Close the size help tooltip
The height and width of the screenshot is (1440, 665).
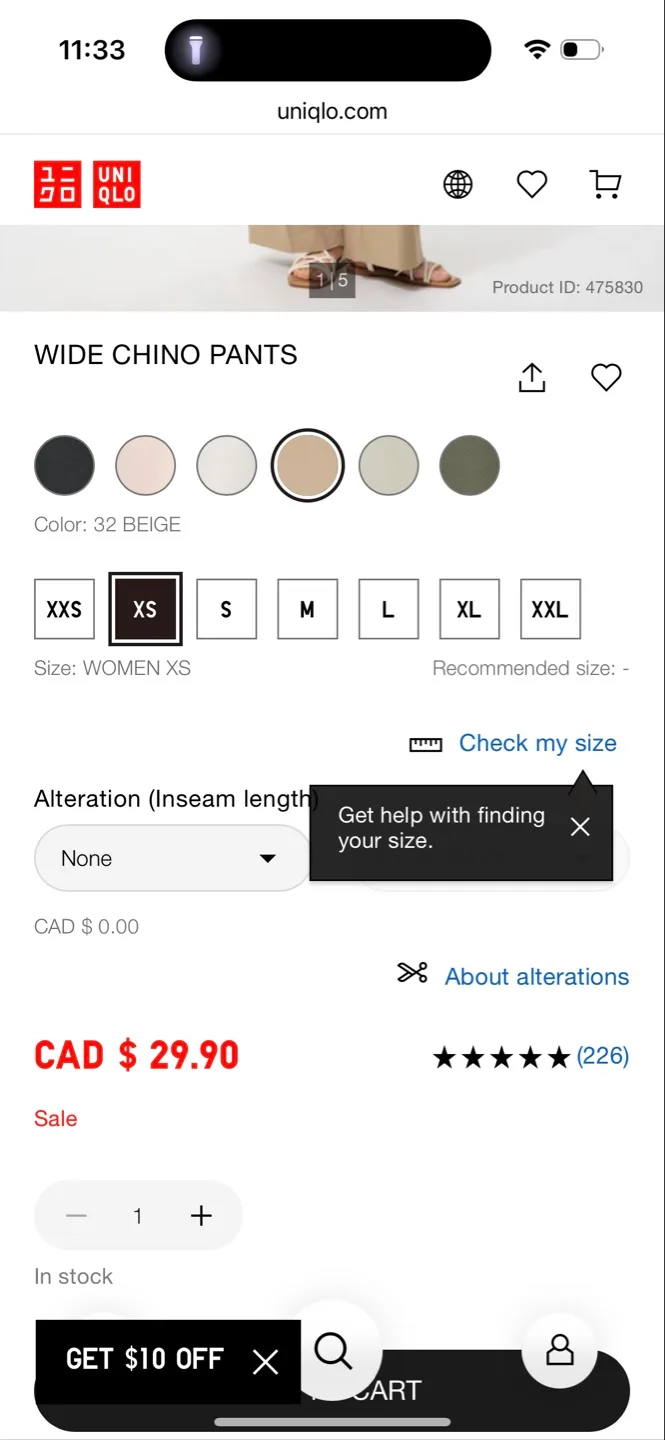[x=580, y=827]
